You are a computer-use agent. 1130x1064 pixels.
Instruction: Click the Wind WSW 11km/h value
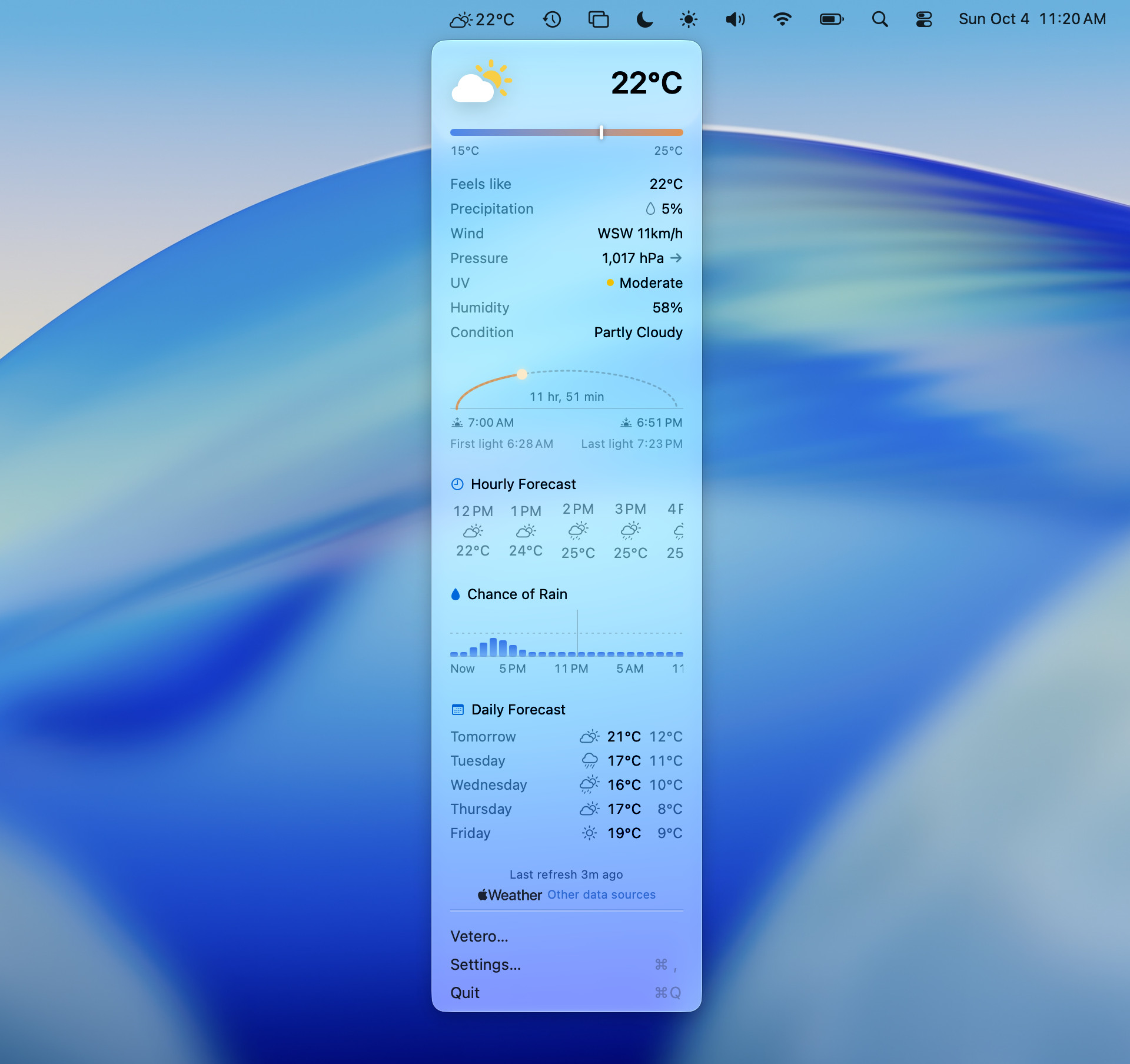point(640,234)
